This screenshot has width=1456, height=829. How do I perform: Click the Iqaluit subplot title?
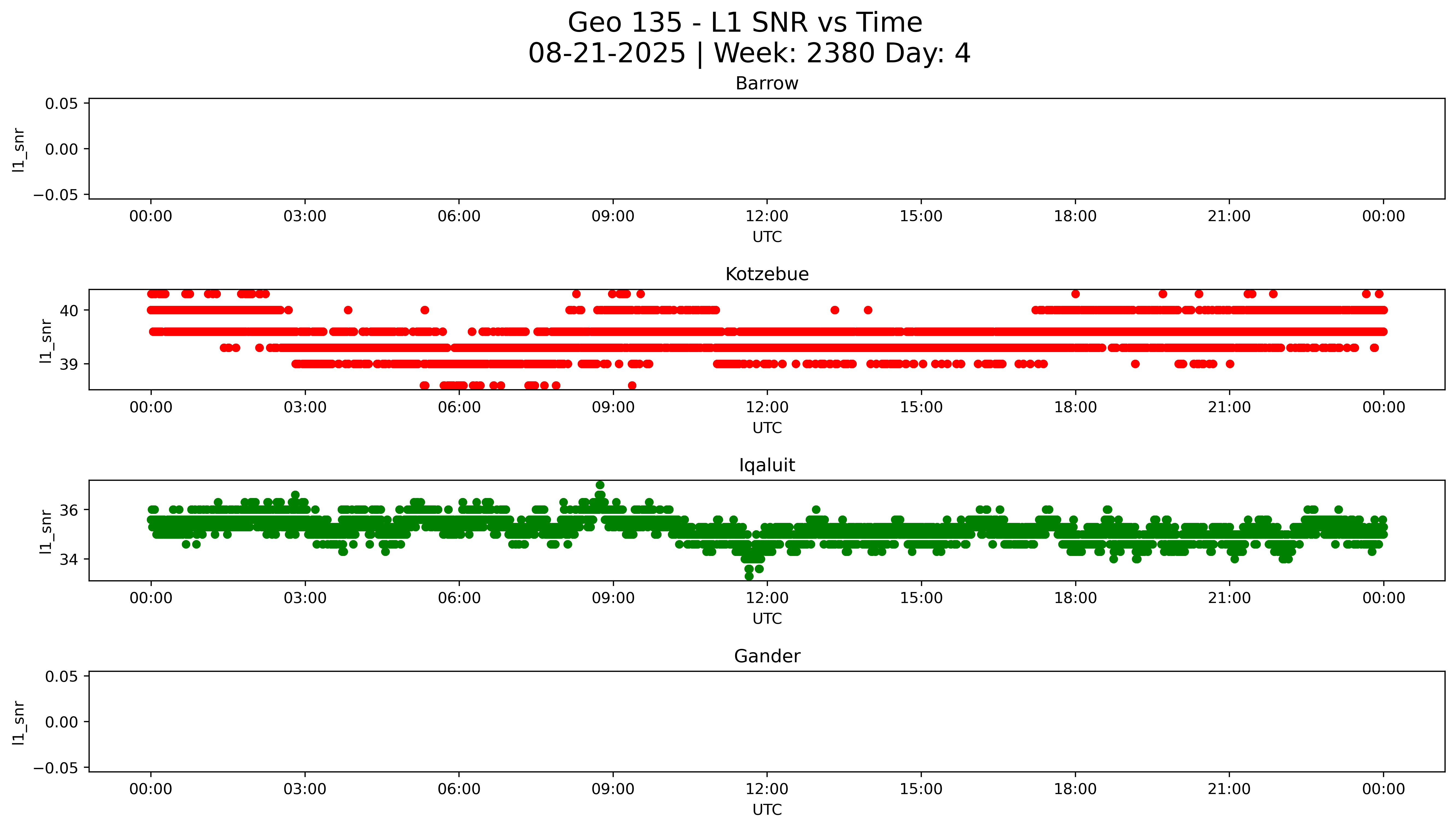pyautogui.click(x=767, y=465)
